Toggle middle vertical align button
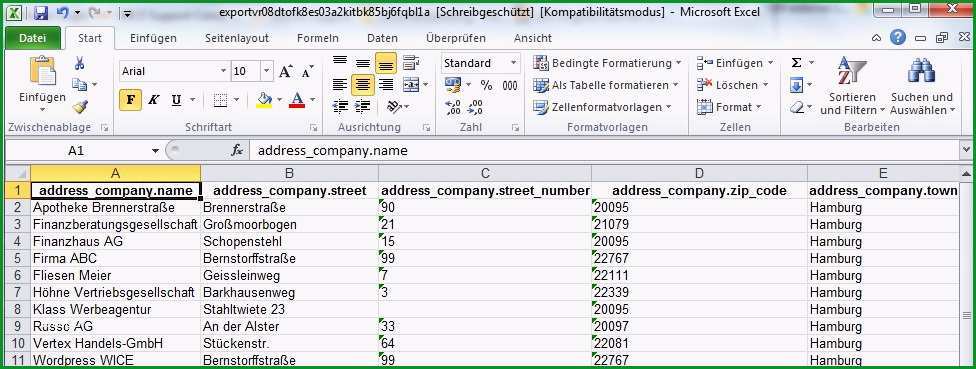Viewport: 976px width, 369px height. pos(362,63)
